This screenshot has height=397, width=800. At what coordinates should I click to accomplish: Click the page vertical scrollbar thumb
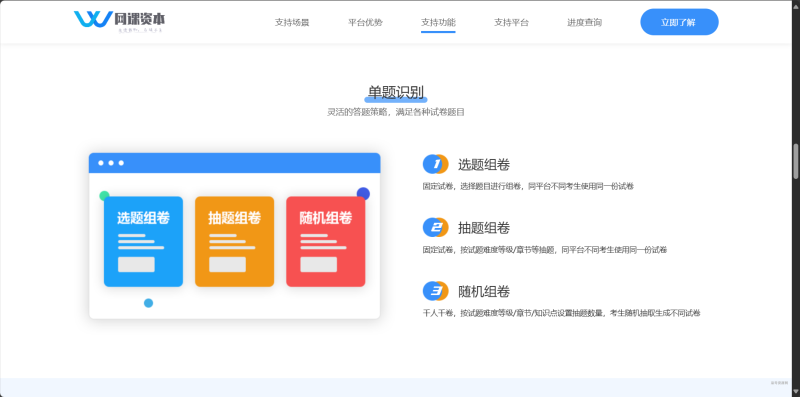795,161
